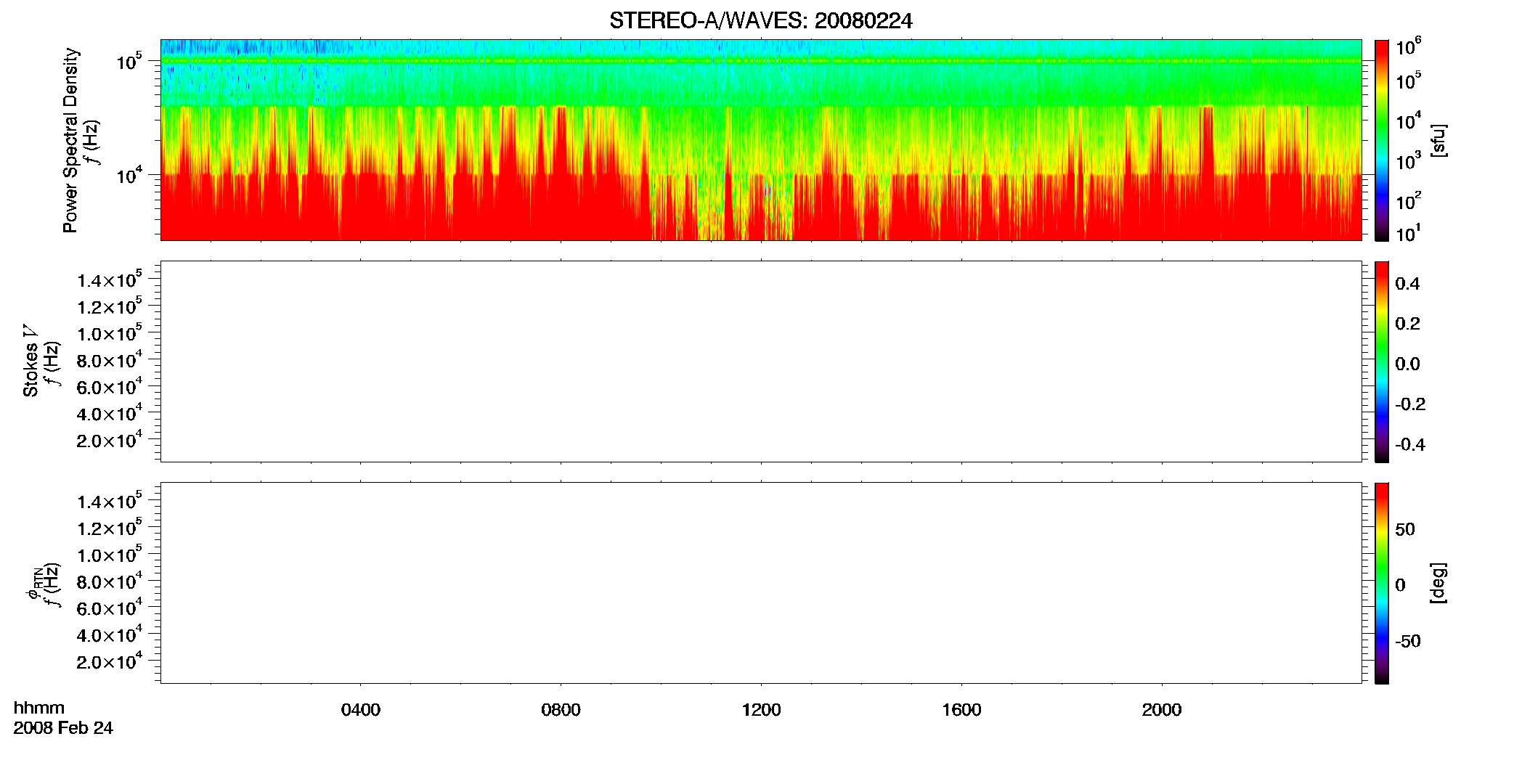This screenshot has height=784, width=1522.
Task: Select the degree color bar
Action: [1382, 583]
